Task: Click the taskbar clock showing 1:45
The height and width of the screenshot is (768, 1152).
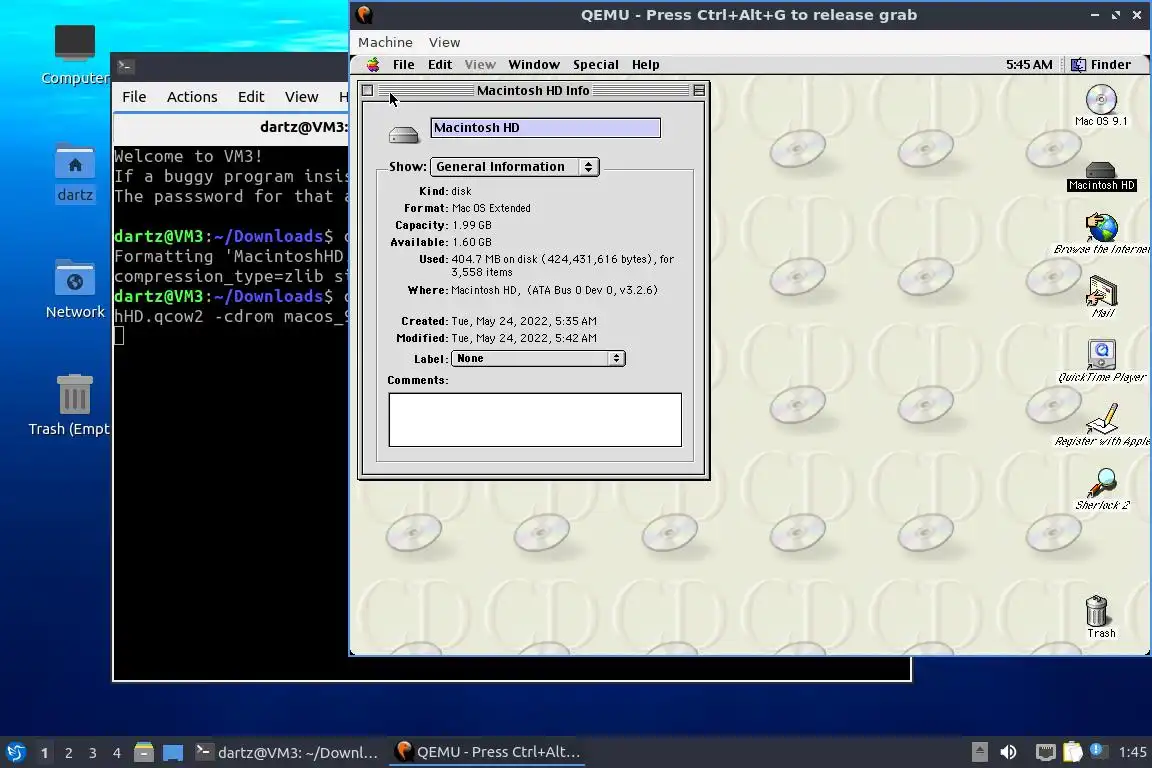Action: (x=1132, y=752)
